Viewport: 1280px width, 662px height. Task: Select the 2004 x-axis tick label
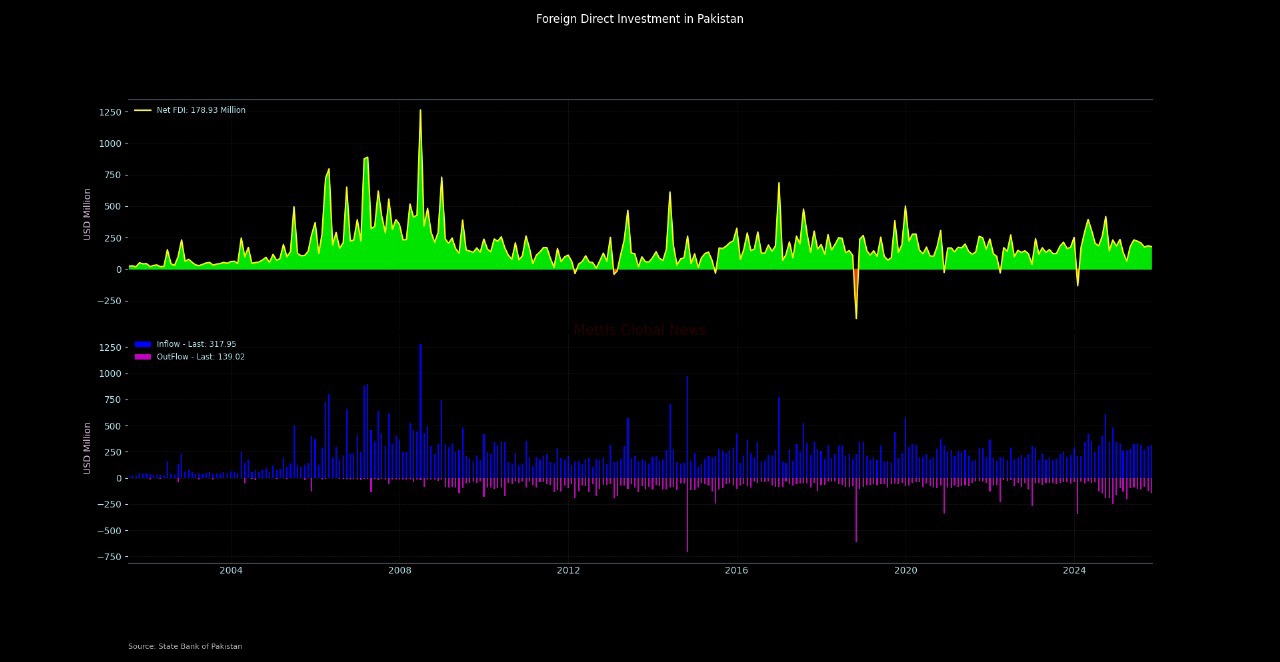coord(231,571)
